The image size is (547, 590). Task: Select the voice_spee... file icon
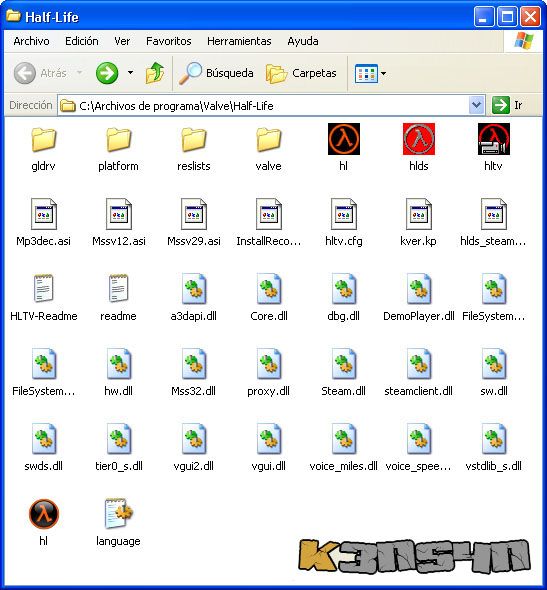pyautogui.click(x=419, y=438)
